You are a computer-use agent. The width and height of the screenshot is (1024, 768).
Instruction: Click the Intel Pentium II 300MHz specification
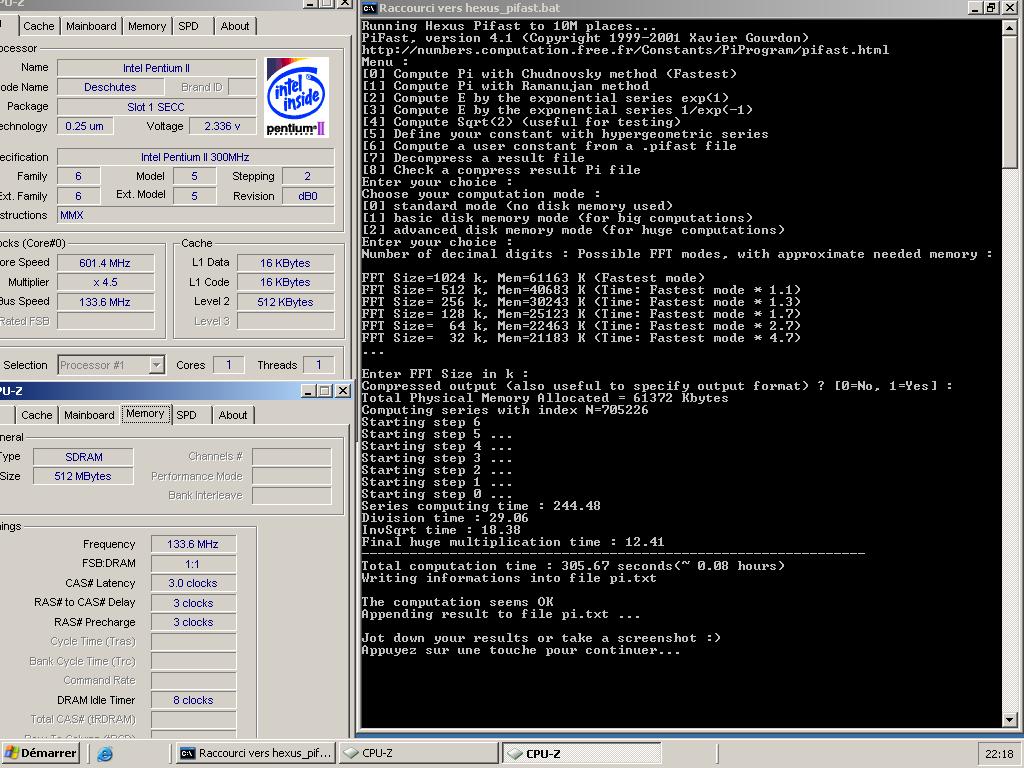click(195, 157)
